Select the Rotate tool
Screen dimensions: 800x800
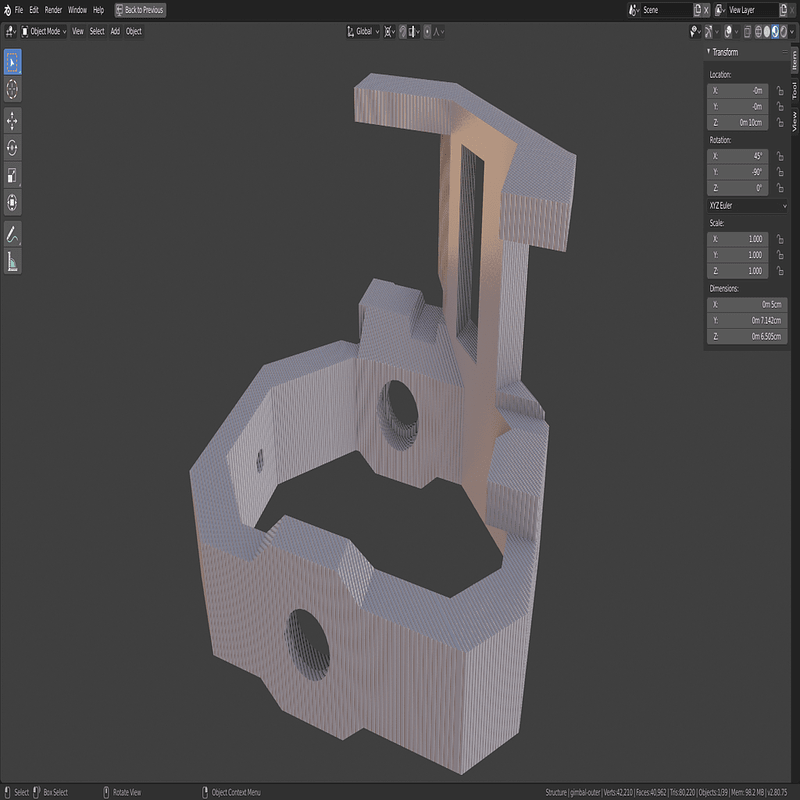(x=12, y=148)
